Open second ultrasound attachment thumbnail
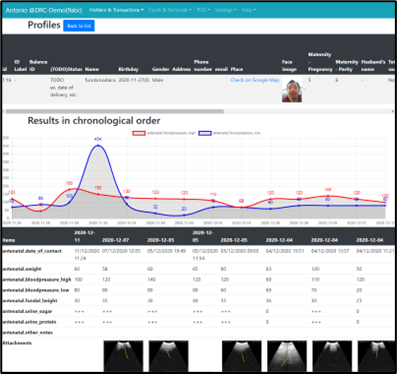Screen dimensions: 397x374 (168, 356)
